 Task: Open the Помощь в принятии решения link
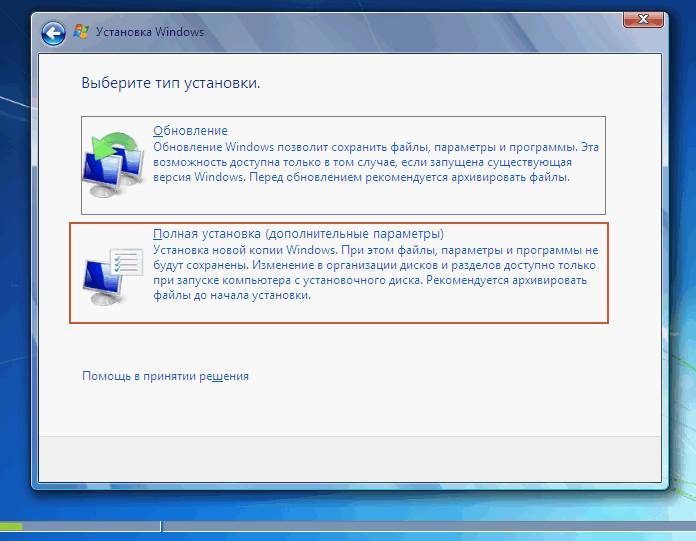tap(165, 377)
